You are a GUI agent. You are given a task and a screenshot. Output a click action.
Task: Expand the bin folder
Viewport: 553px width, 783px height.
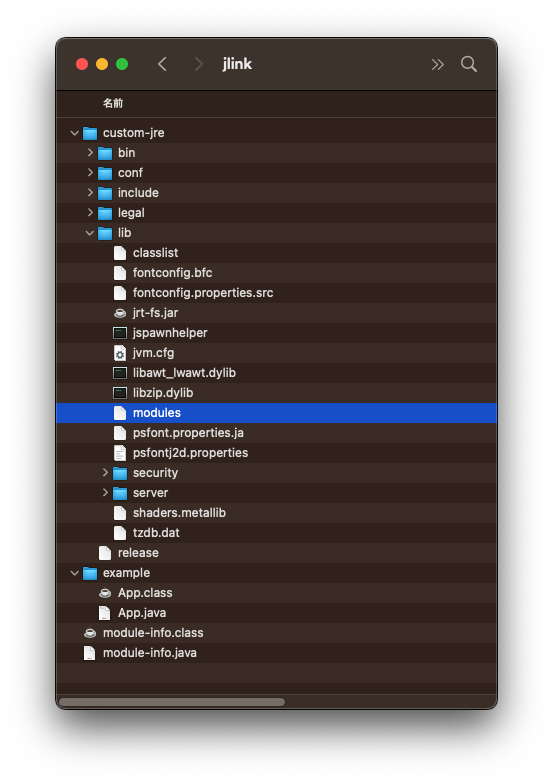click(x=90, y=152)
